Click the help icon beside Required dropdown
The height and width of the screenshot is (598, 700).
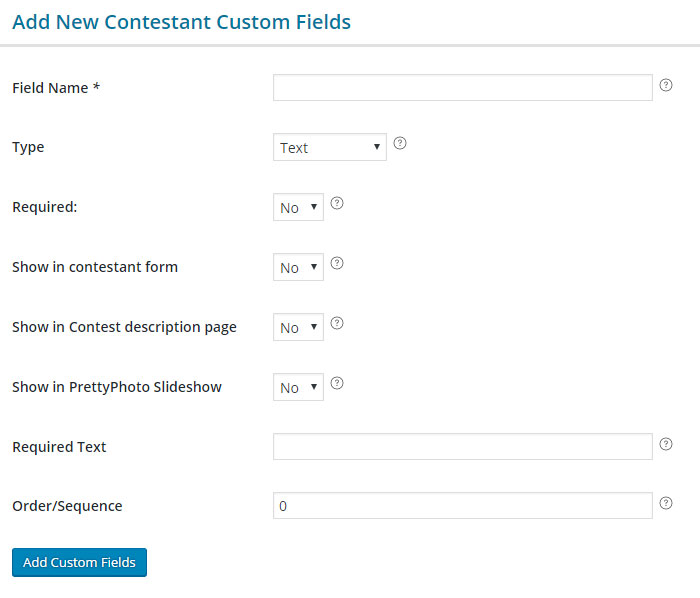337,203
